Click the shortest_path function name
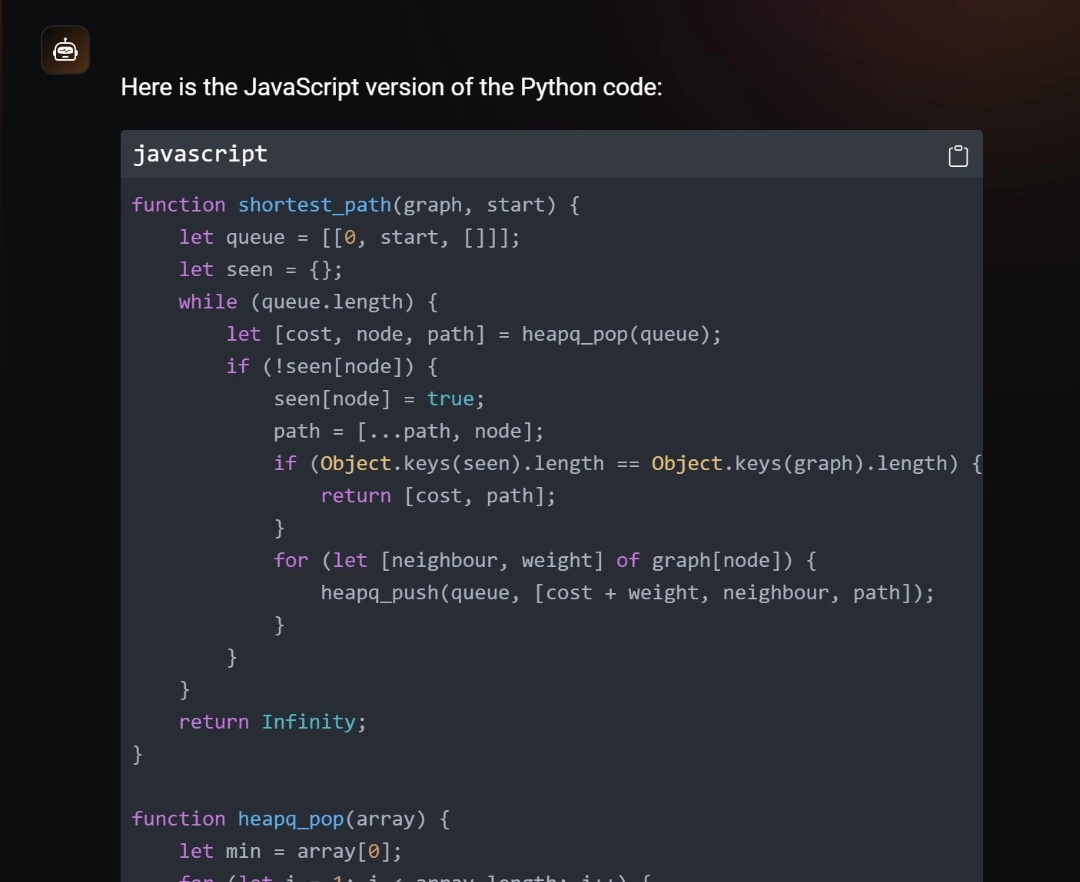Screen dimensions: 1080x882 pyautogui.click(x=314, y=204)
